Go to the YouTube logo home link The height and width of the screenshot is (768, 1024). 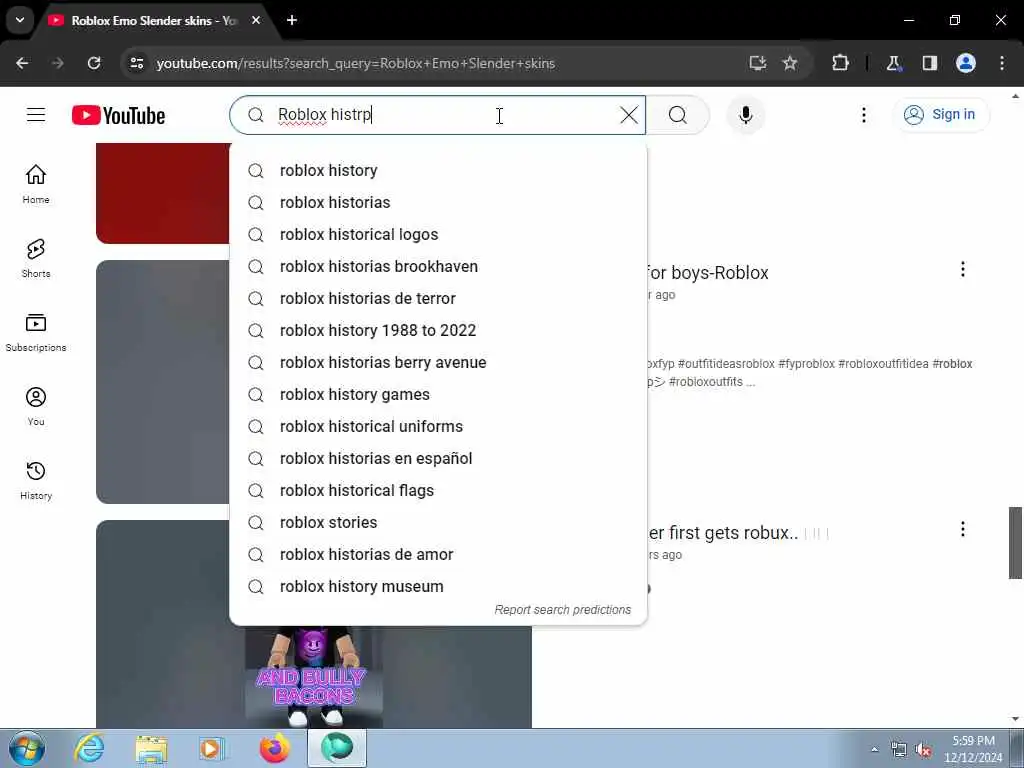(118, 116)
